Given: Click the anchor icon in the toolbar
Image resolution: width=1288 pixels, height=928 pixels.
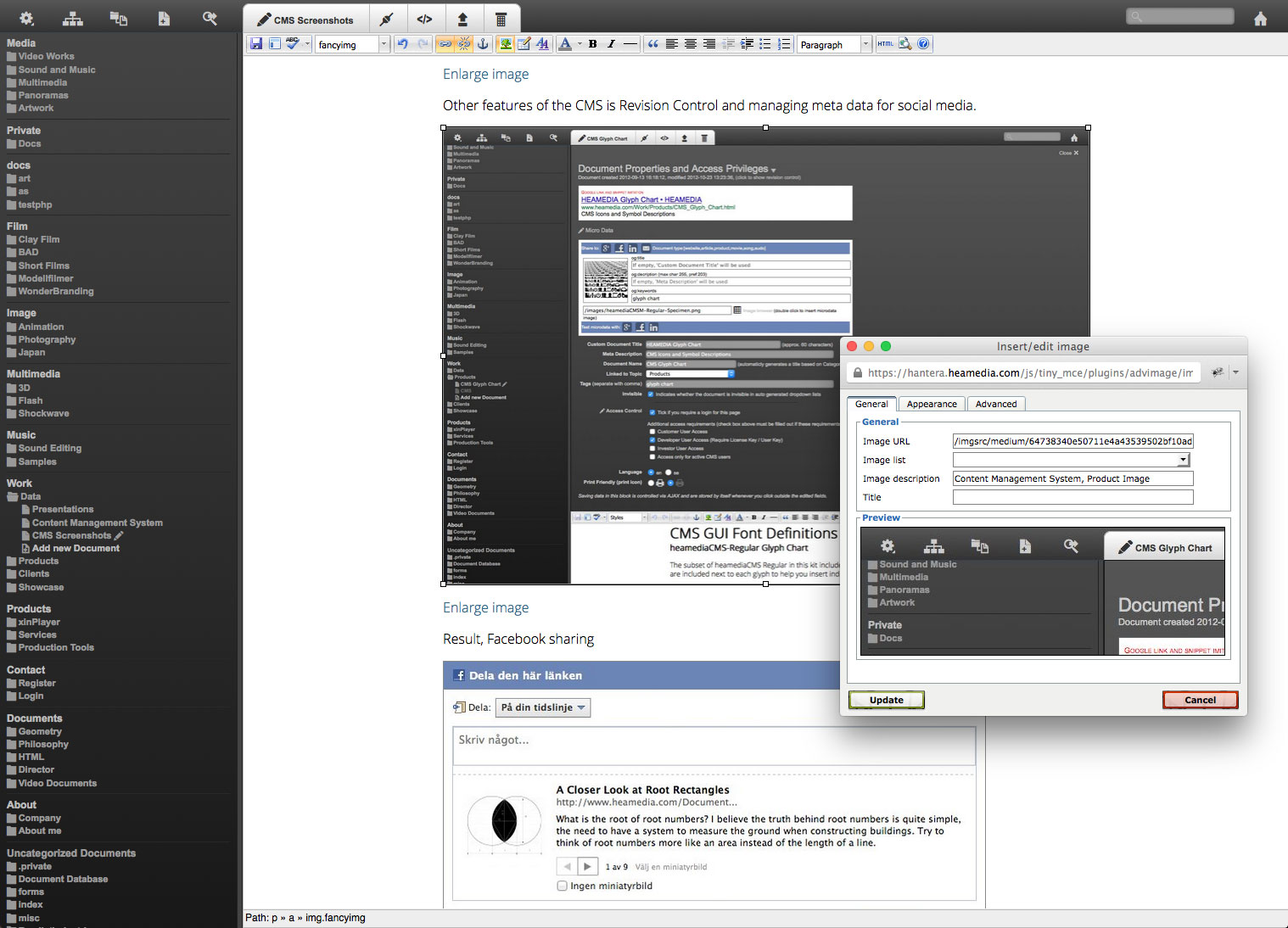Looking at the screenshot, I should (483, 44).
